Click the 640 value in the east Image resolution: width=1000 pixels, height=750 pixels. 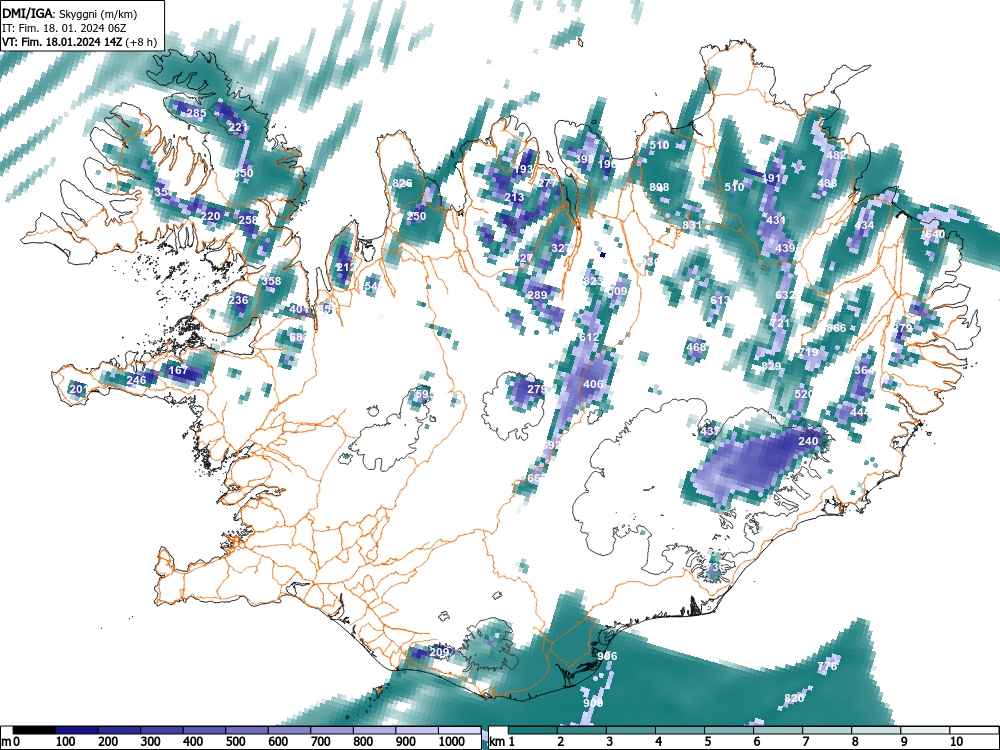(933, 234)
